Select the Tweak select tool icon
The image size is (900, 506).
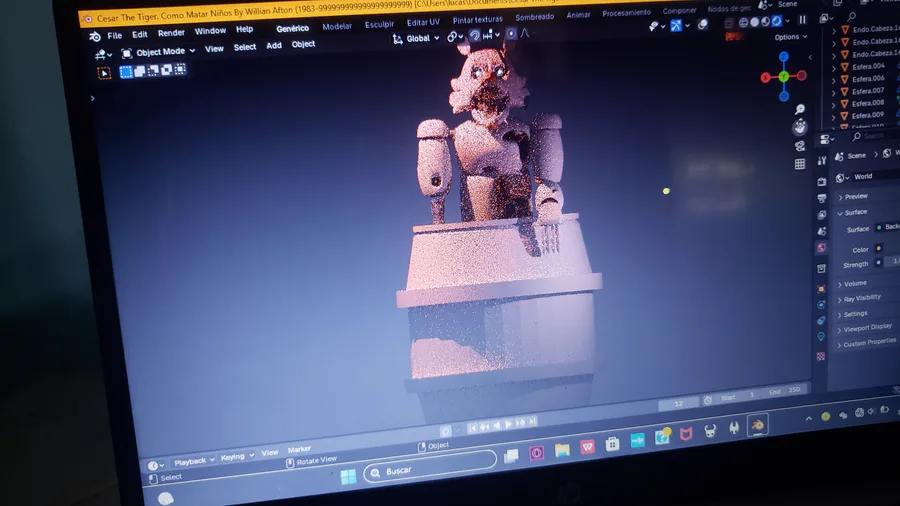pyautogui.click(x=104, y=73)
